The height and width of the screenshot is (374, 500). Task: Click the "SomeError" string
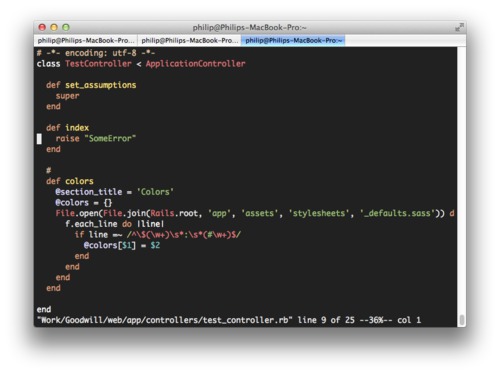(x=110, y=138)
